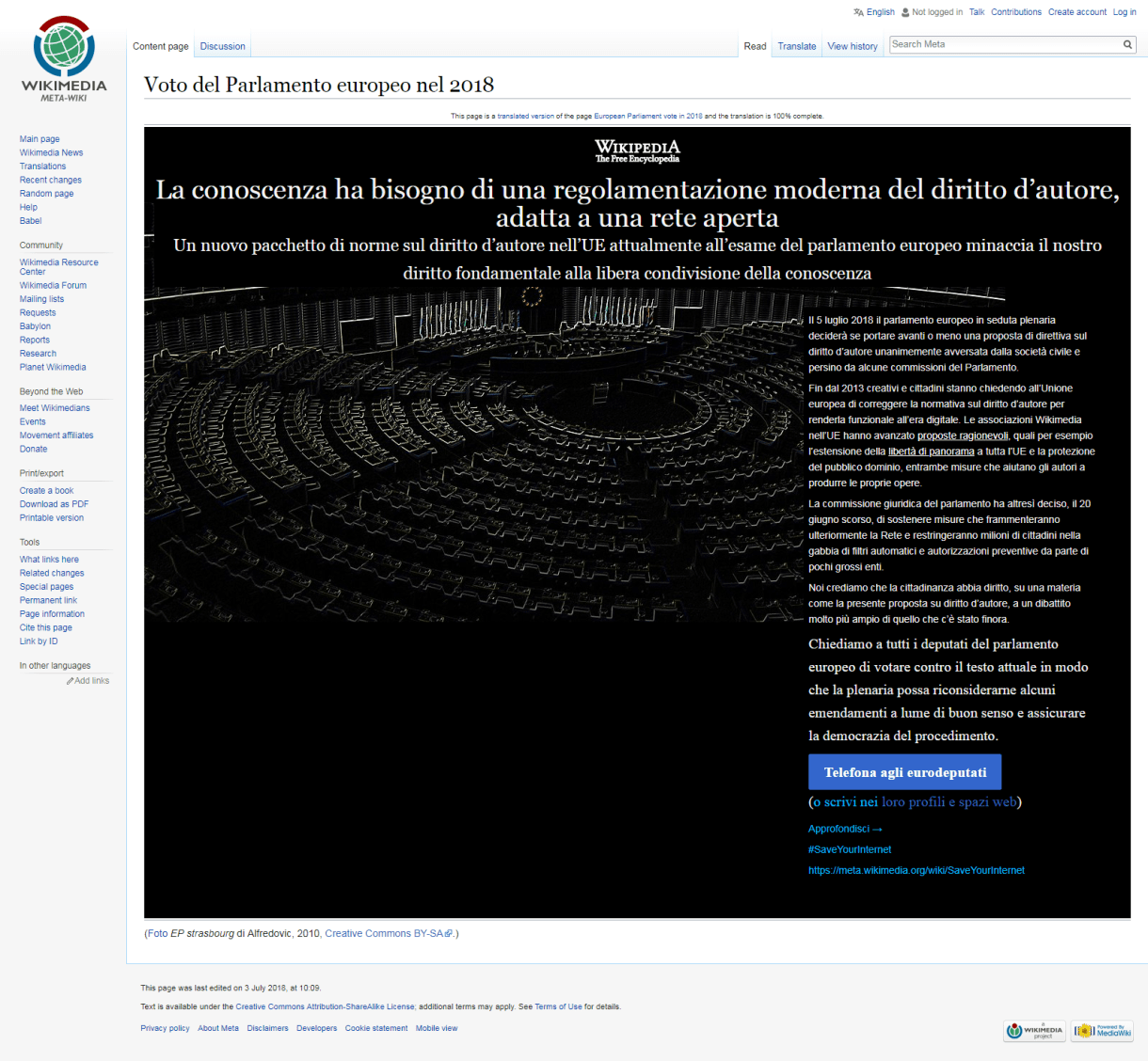
Task: Open the Content page tab
Action: 161,46
